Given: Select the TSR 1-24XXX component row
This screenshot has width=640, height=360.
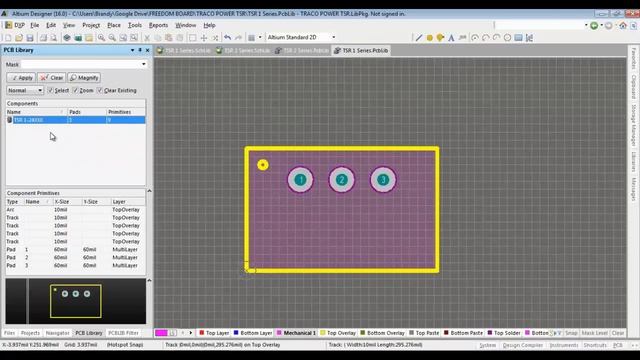Looking at the screenshot, I should (76, 120).
